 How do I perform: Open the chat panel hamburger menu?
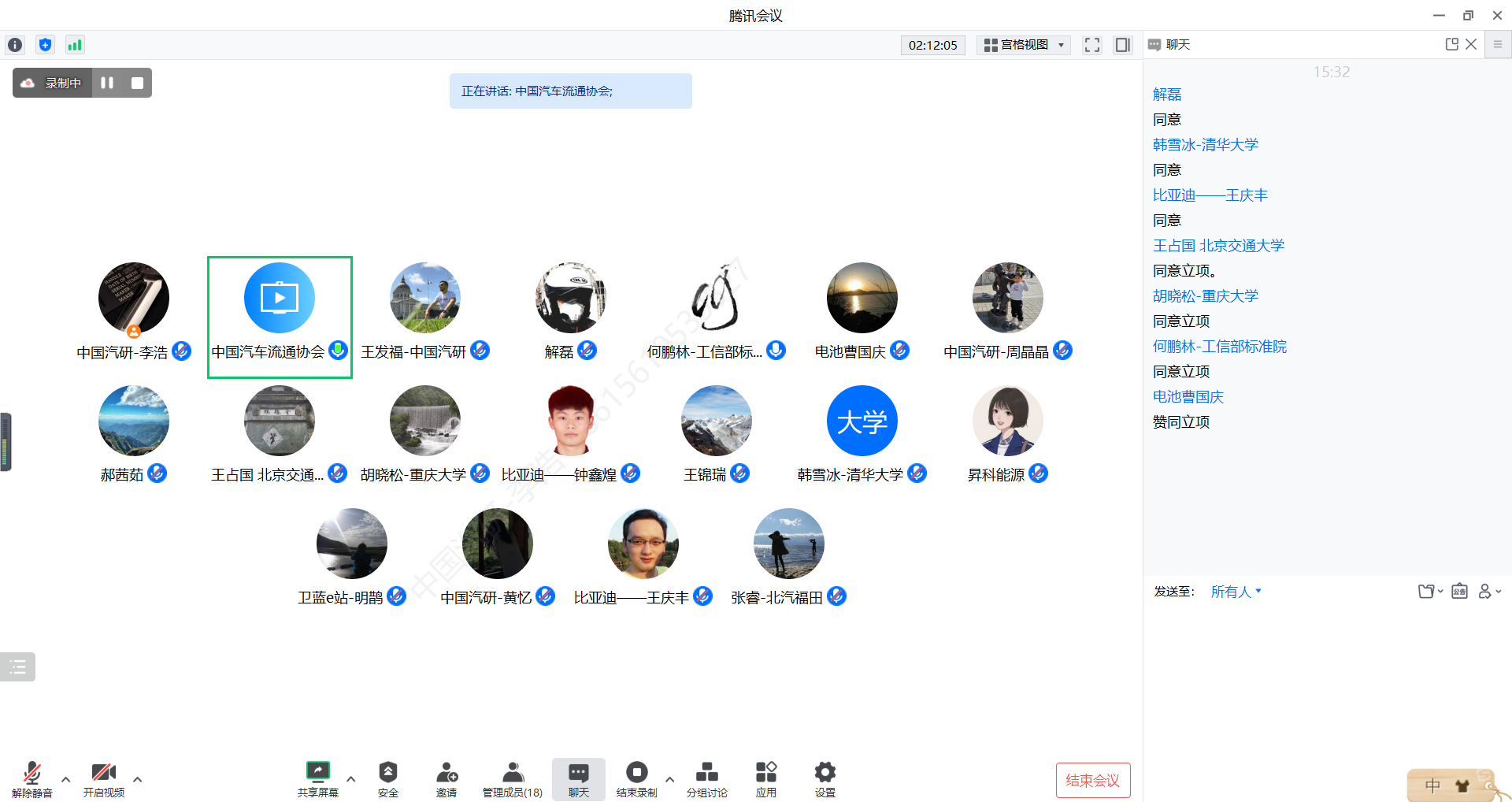[x=1498, y=45]
